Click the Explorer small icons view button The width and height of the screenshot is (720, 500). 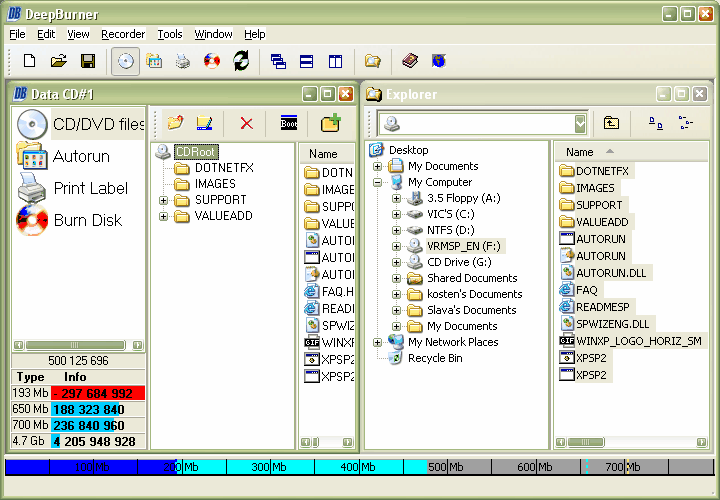[x=656, y=123]
